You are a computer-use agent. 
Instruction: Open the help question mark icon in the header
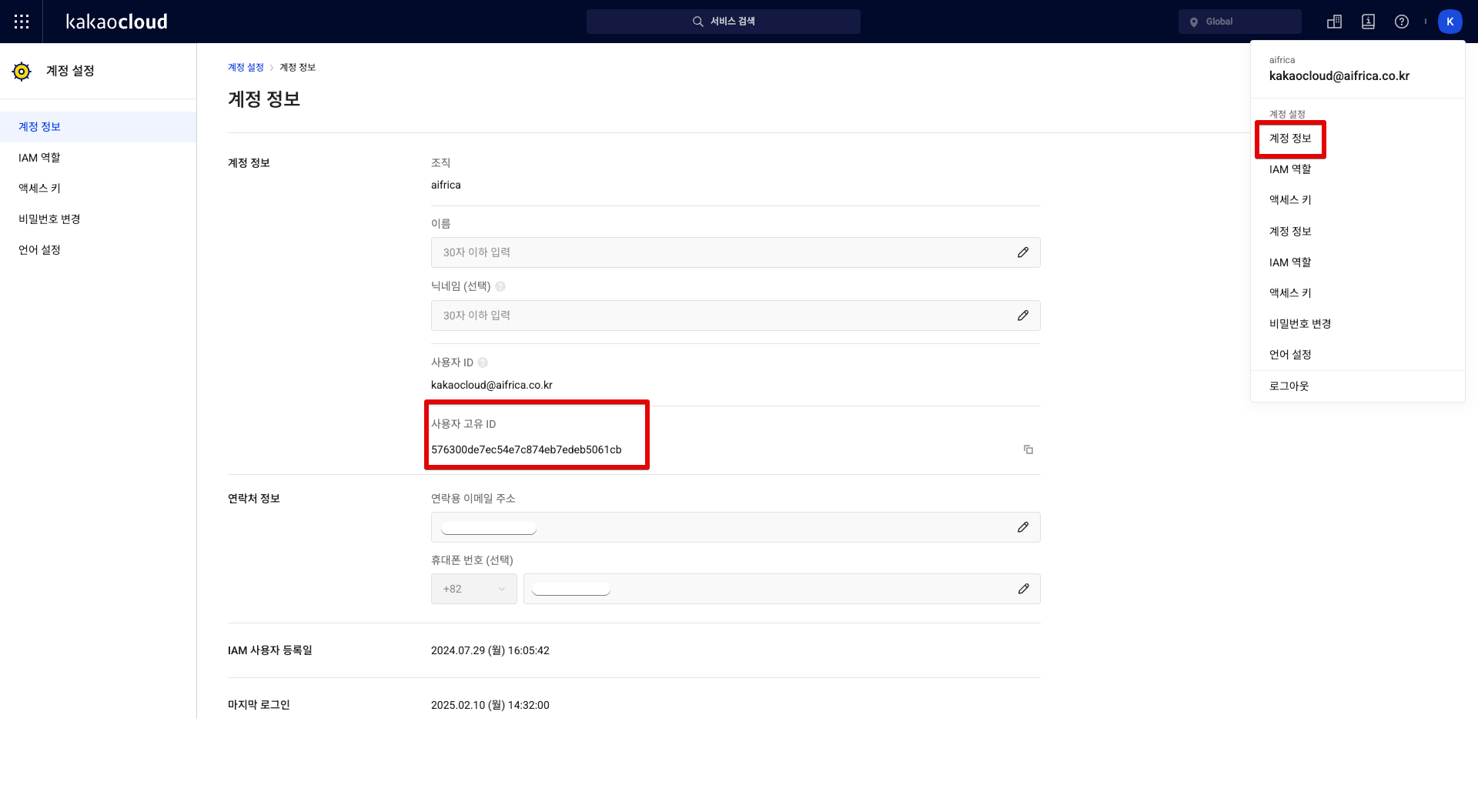(1402, 22)
